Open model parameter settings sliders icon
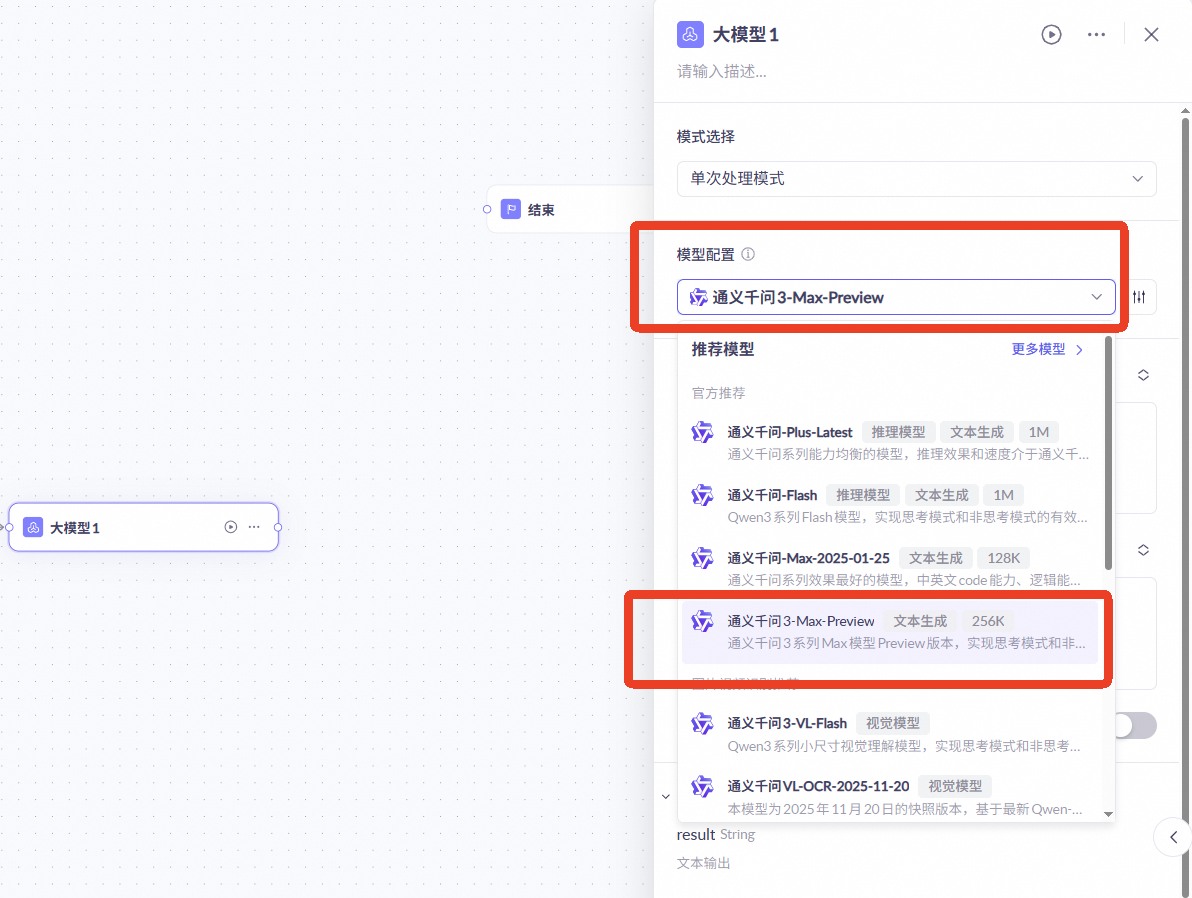This screenshot has height=898, width=1192. (x=1139, y=297)
